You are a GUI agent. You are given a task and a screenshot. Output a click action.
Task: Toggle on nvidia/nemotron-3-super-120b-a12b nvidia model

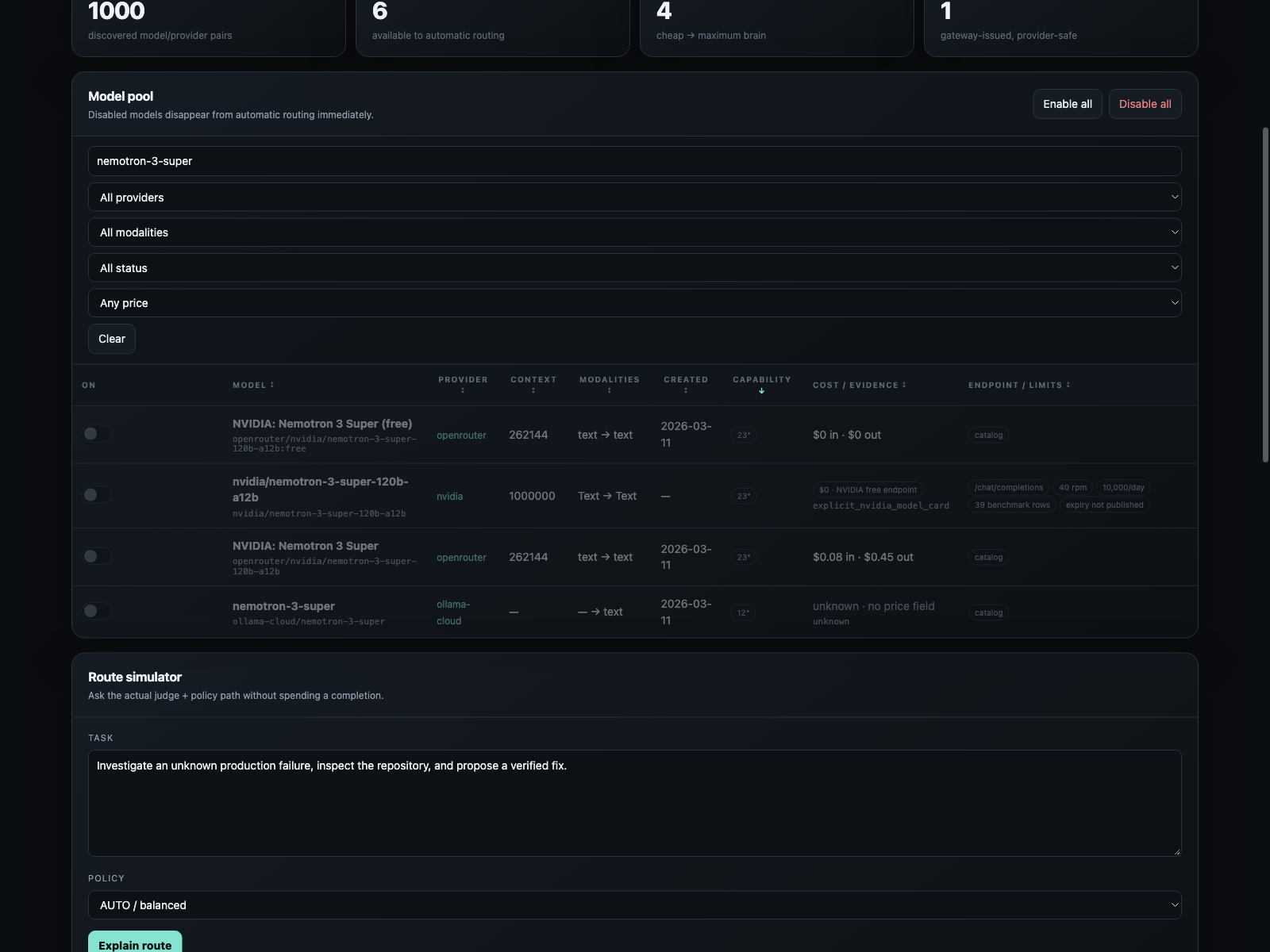coord(97,495)
